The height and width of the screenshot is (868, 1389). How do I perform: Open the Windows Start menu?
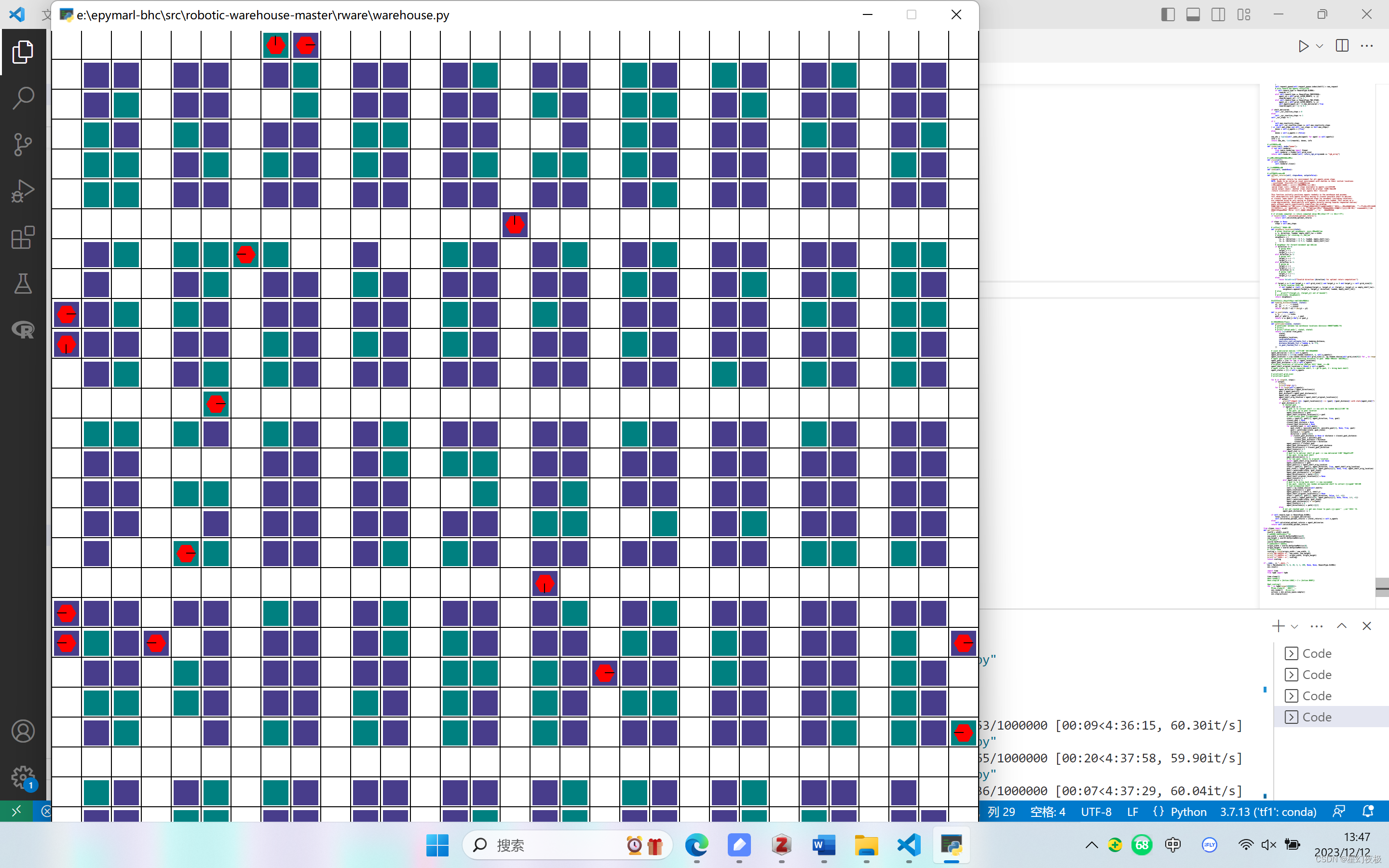coord(437,845)
